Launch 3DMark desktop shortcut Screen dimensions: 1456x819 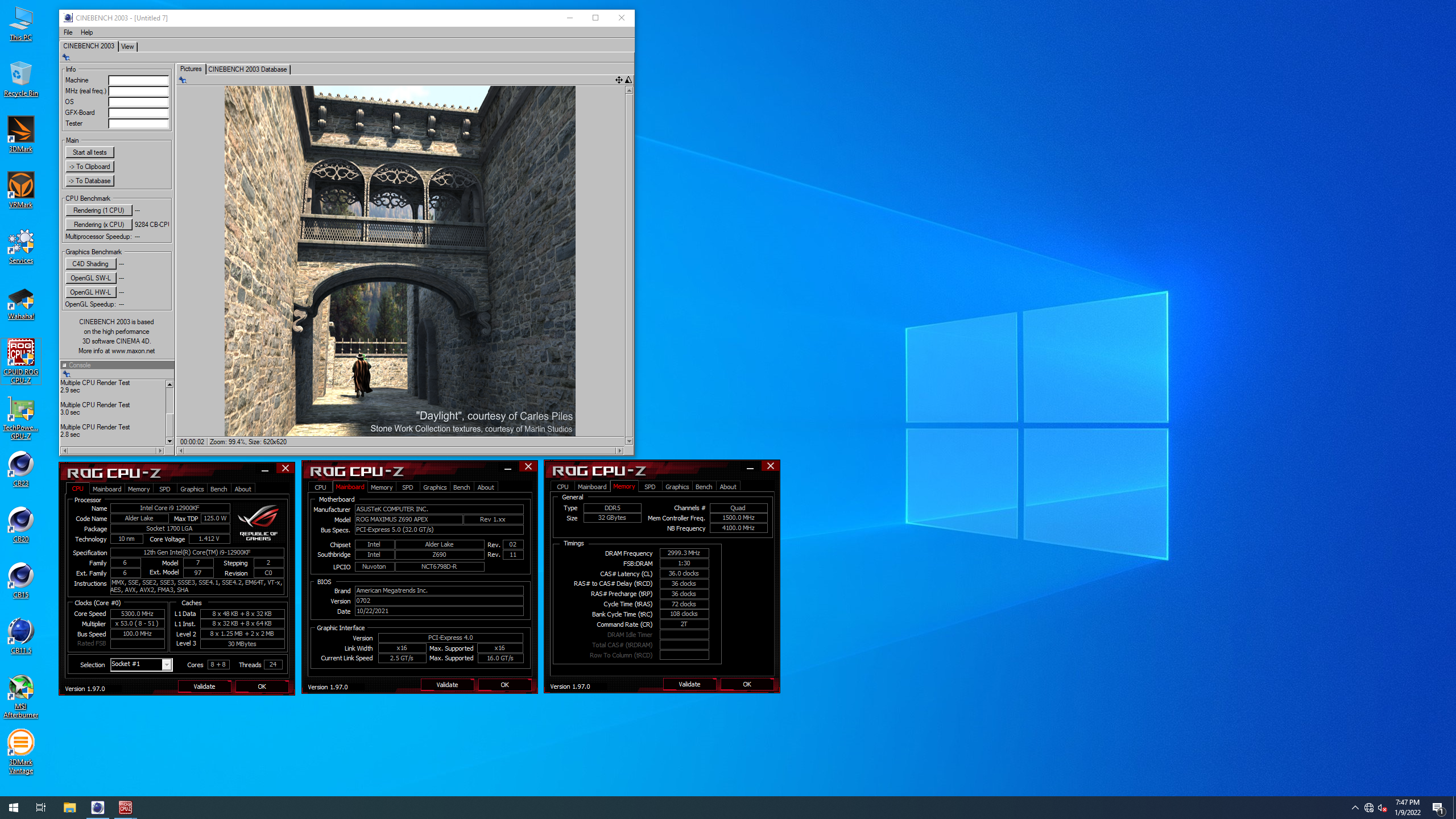pos(20,135)
